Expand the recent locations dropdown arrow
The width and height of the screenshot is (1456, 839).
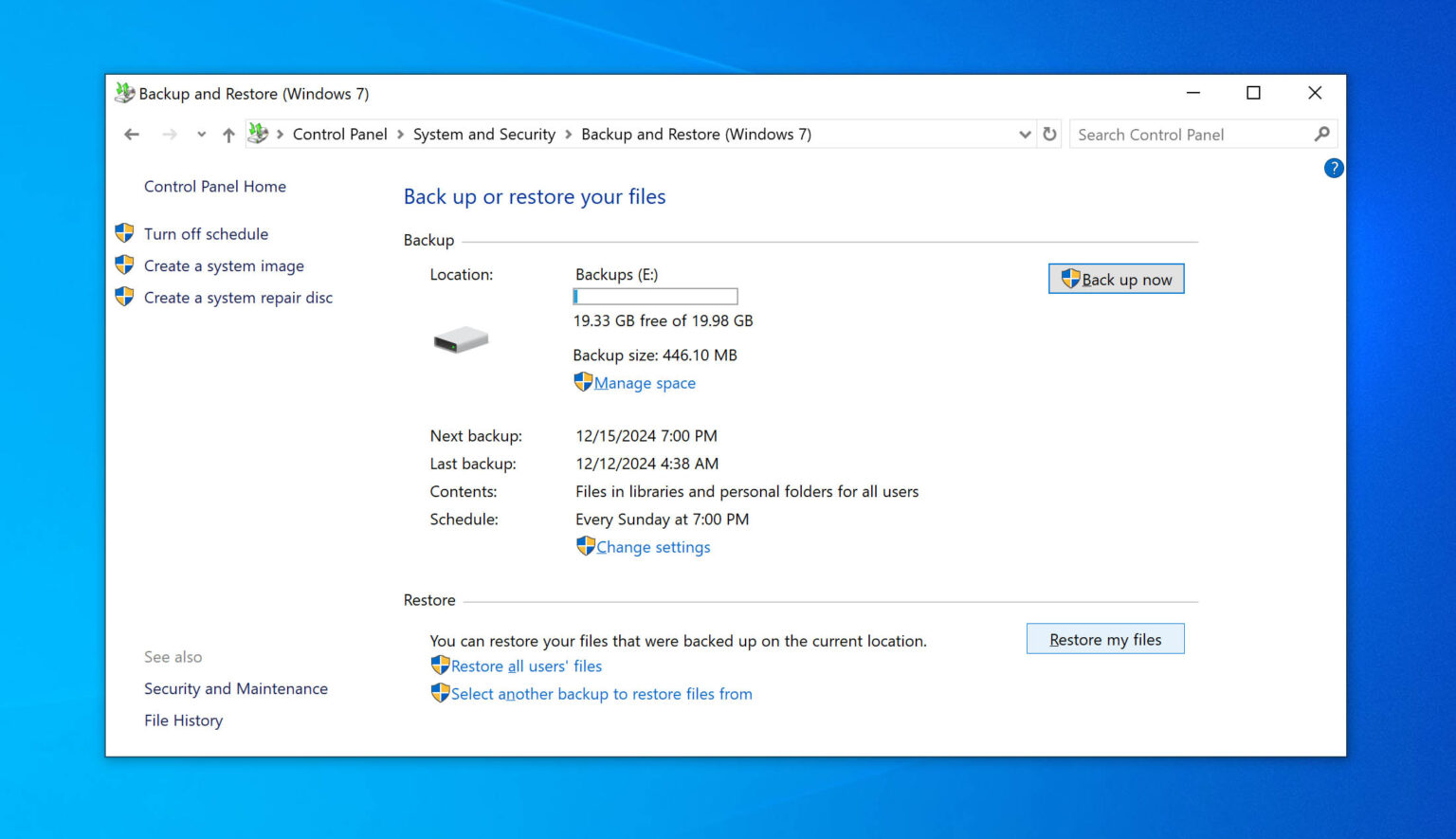pyautogui.click(x=201, y=134)
